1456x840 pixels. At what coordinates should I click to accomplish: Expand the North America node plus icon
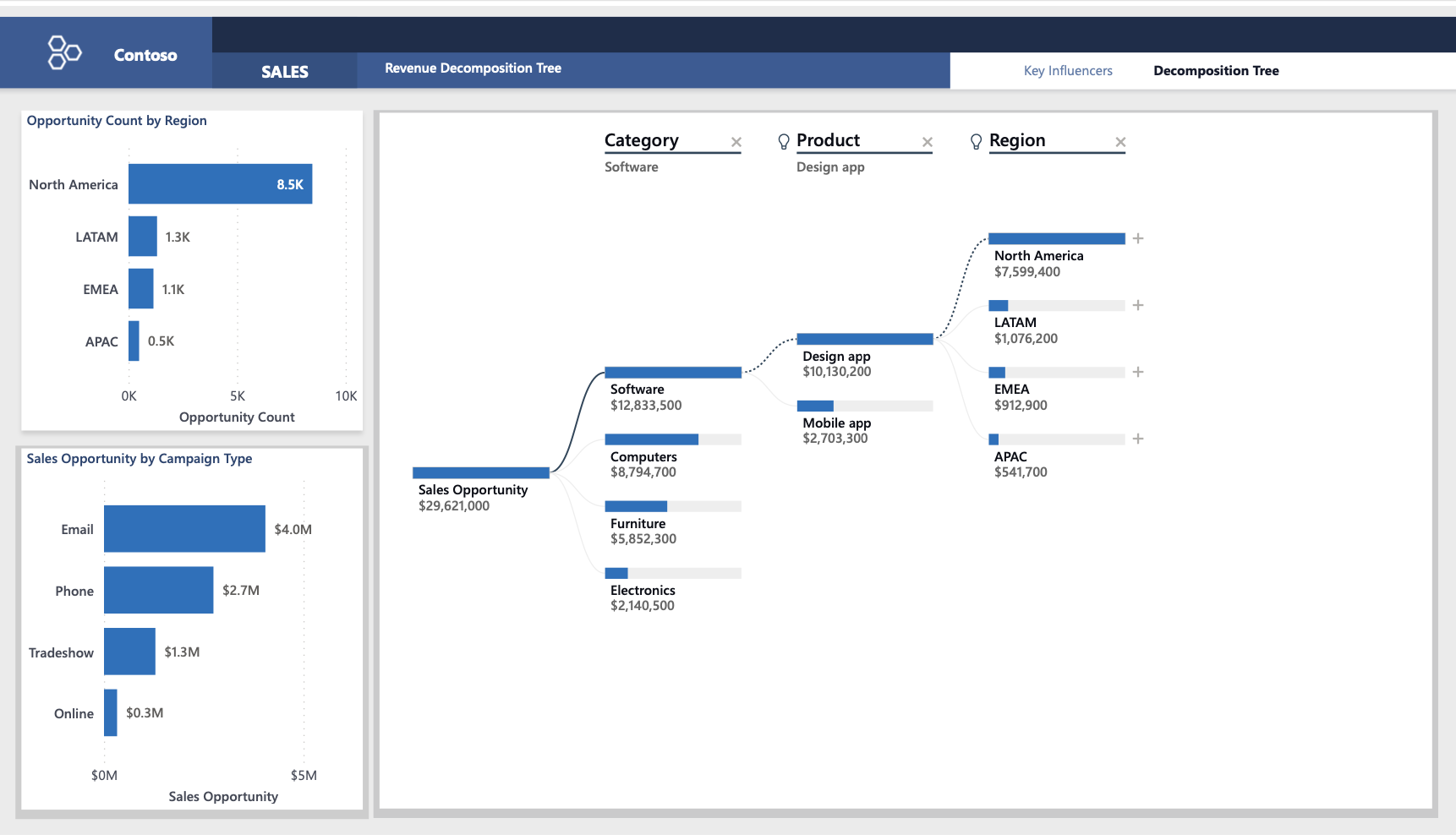1138,238
